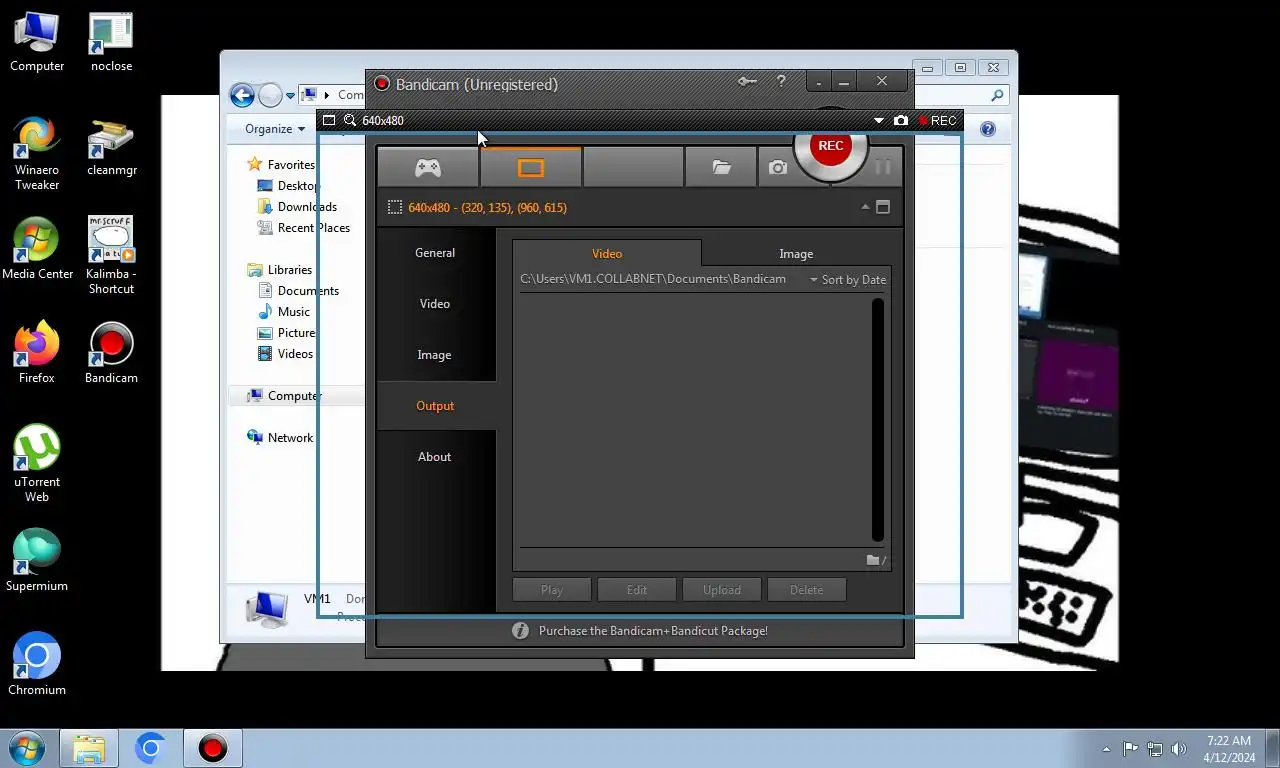Screen dimensions: 1280x768
Task: Open the Purchase Bandicam+Bandicut Package link
Action: tap(653, 631)
